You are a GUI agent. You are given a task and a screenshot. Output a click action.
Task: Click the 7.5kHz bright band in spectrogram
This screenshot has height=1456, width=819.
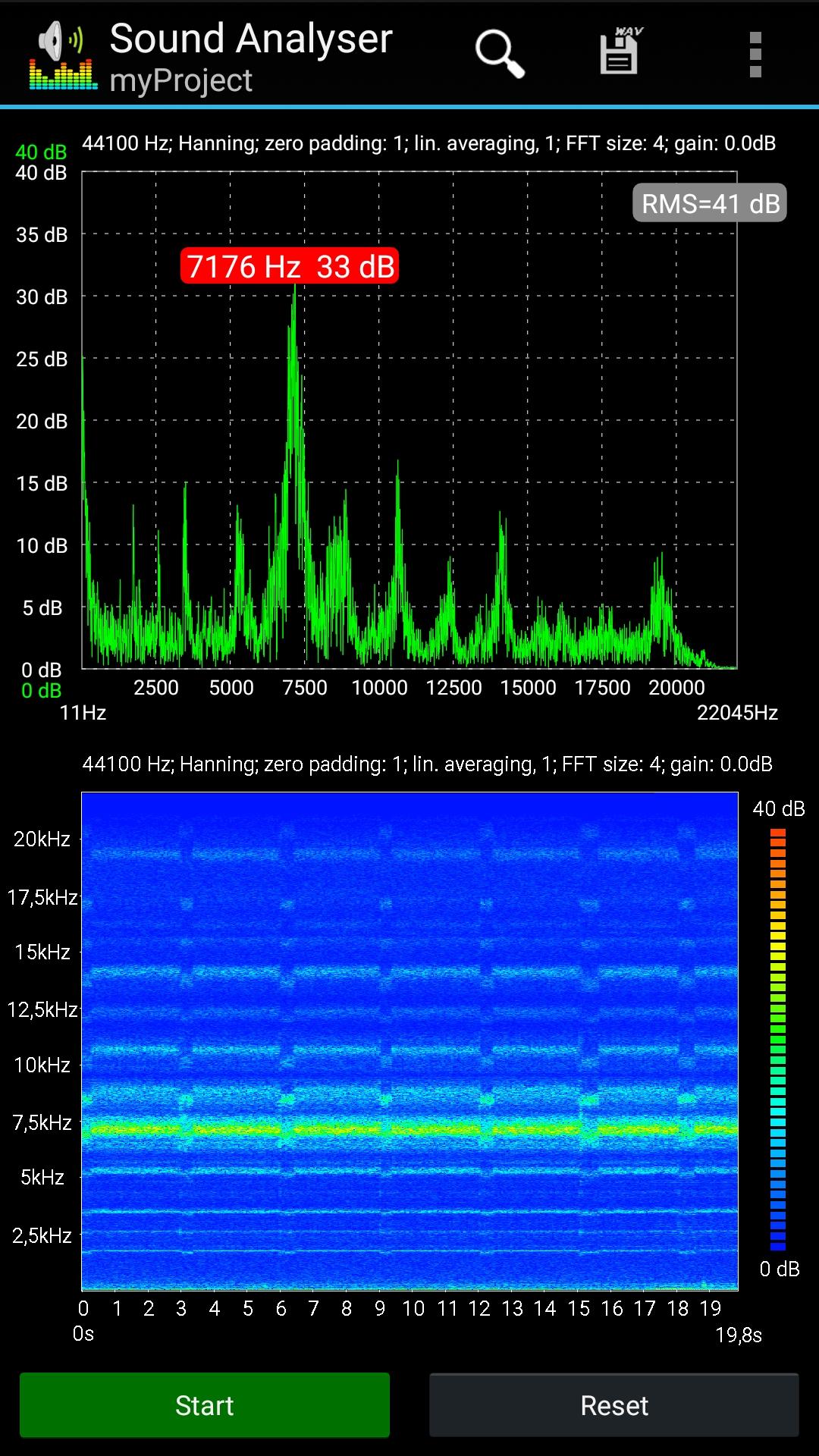[x=409, y=1128]
